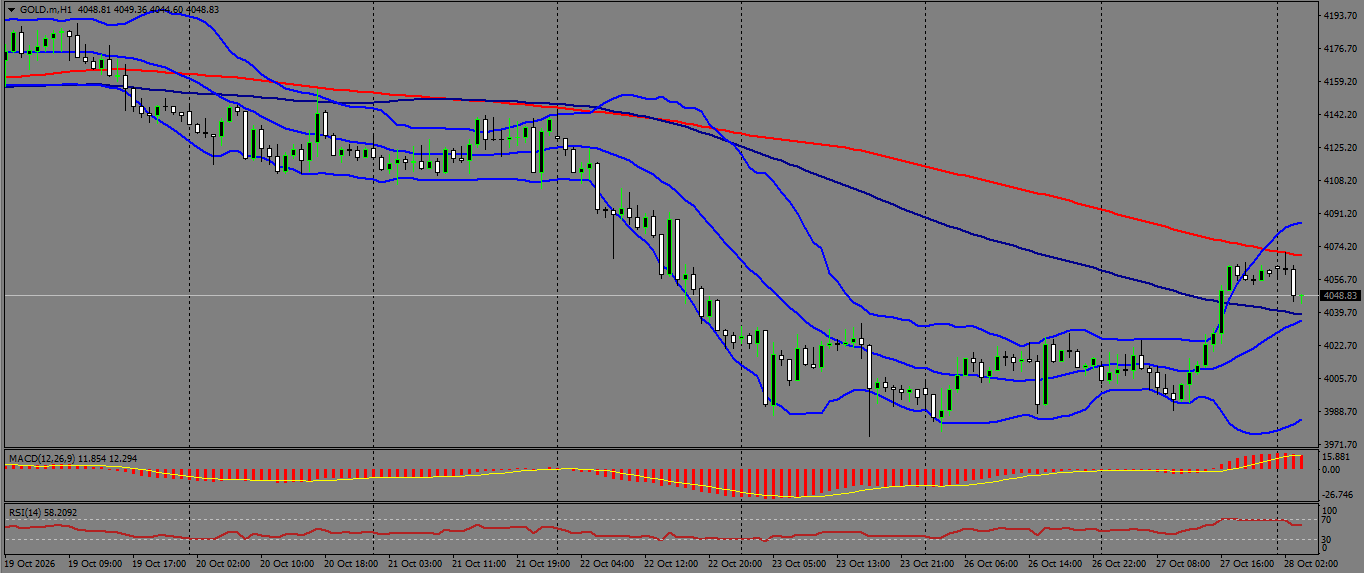Click the 23 Oct 05:00 time label
Viewport: 1364px width, 573px height.
(800, 564)
